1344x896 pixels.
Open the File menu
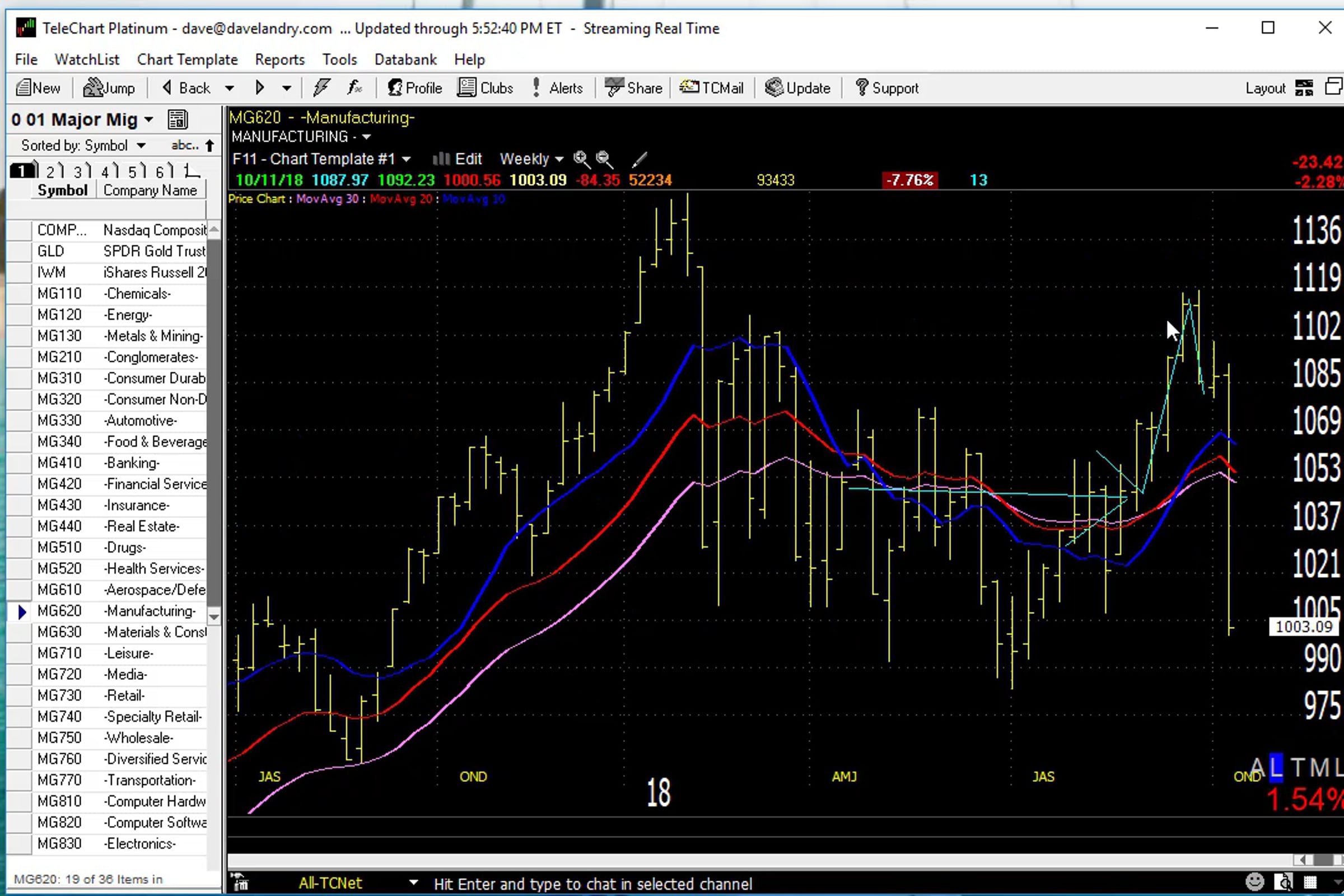(x=26, y=59)
